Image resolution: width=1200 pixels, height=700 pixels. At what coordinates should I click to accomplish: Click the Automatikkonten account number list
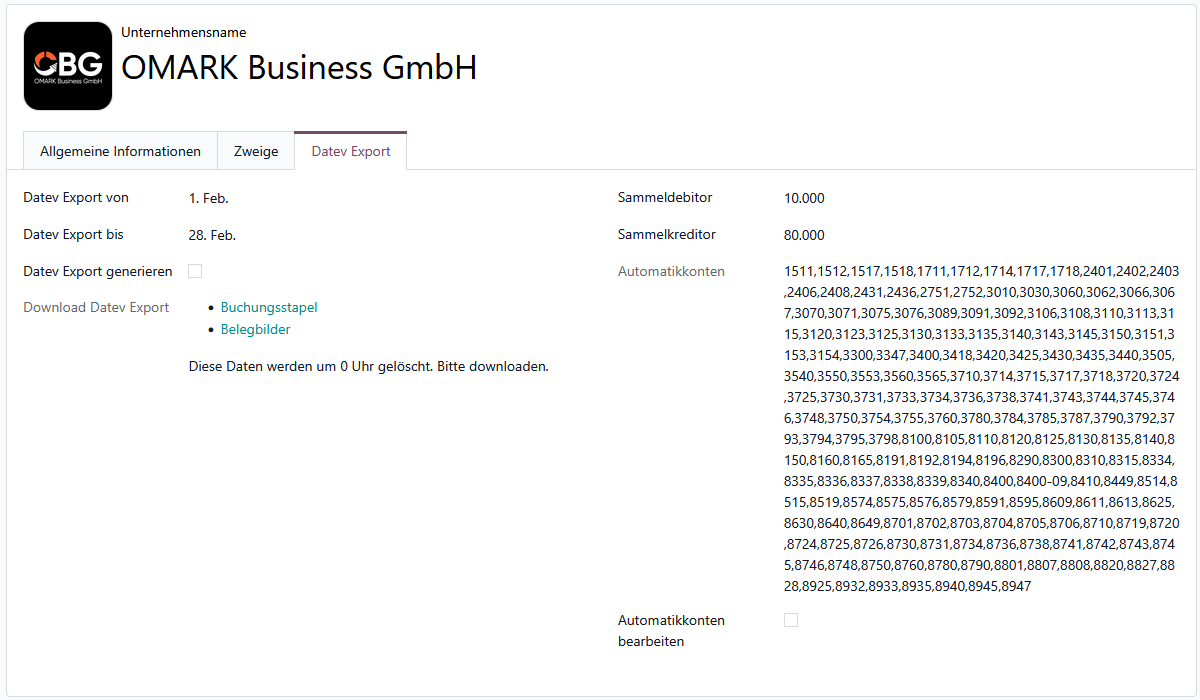pyautogui.click(x=982, y=428)
